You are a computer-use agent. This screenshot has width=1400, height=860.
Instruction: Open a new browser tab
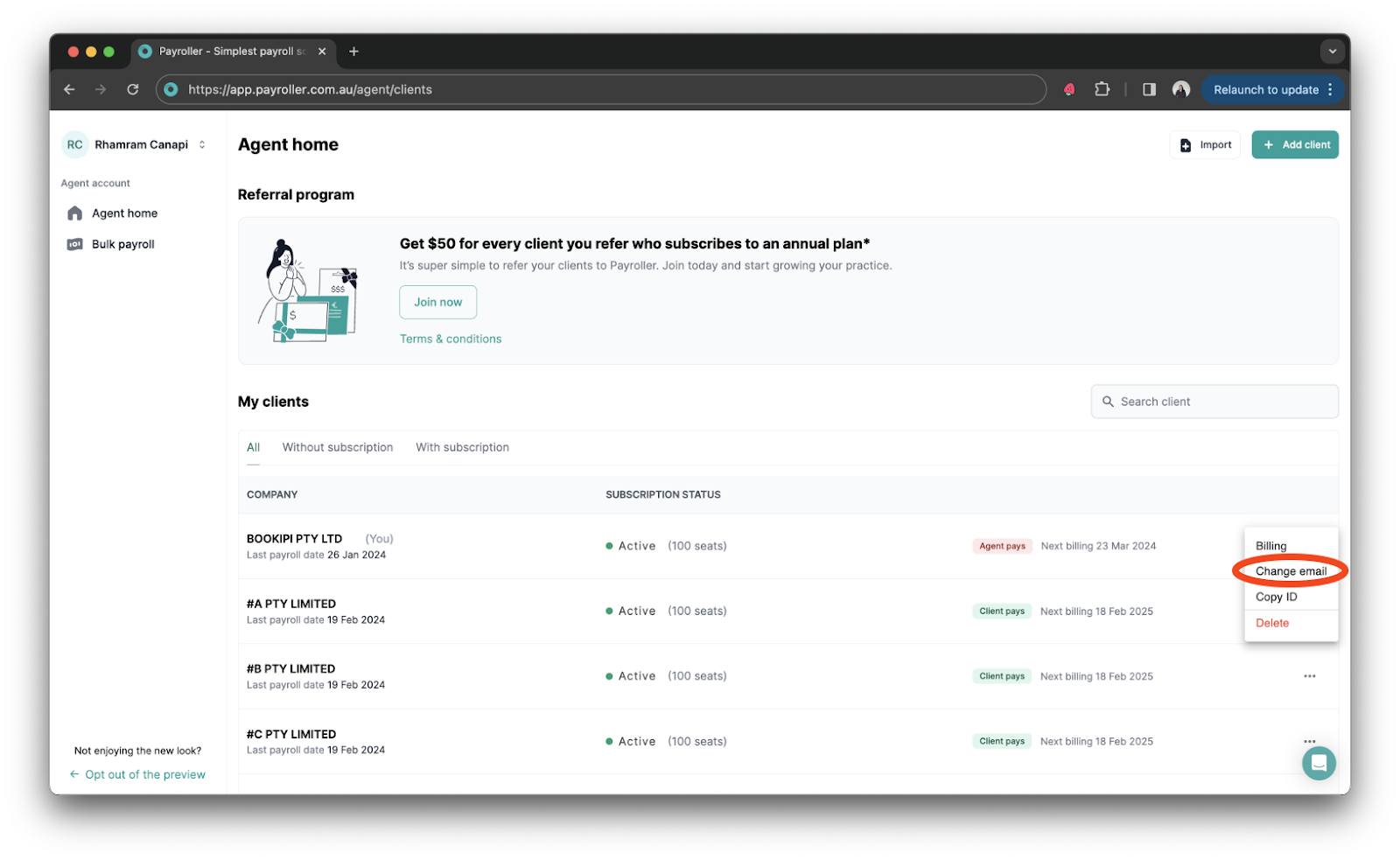click(353, 52)
